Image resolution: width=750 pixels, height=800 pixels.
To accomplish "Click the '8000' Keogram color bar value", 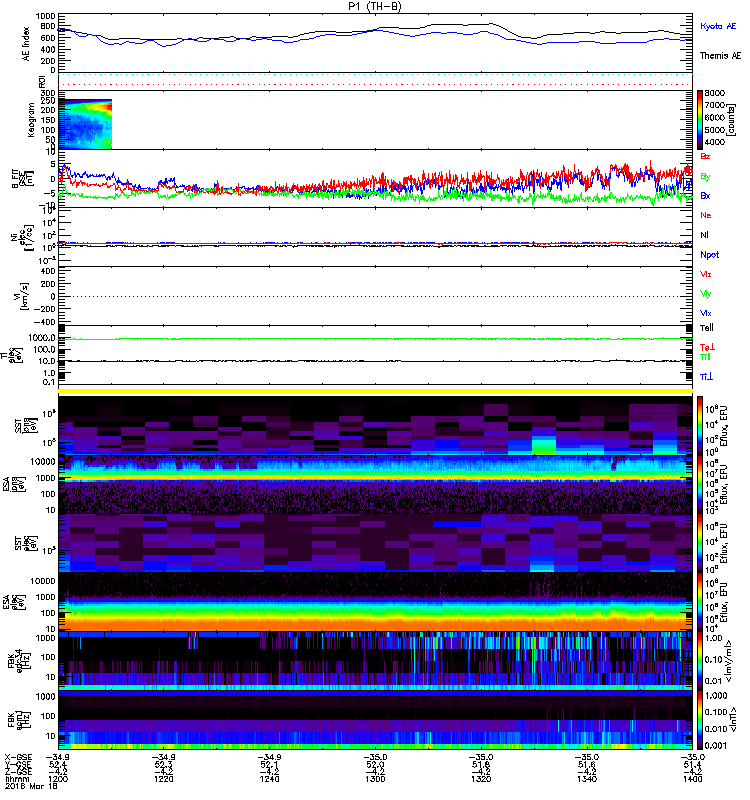I will (x=715, y=93).
